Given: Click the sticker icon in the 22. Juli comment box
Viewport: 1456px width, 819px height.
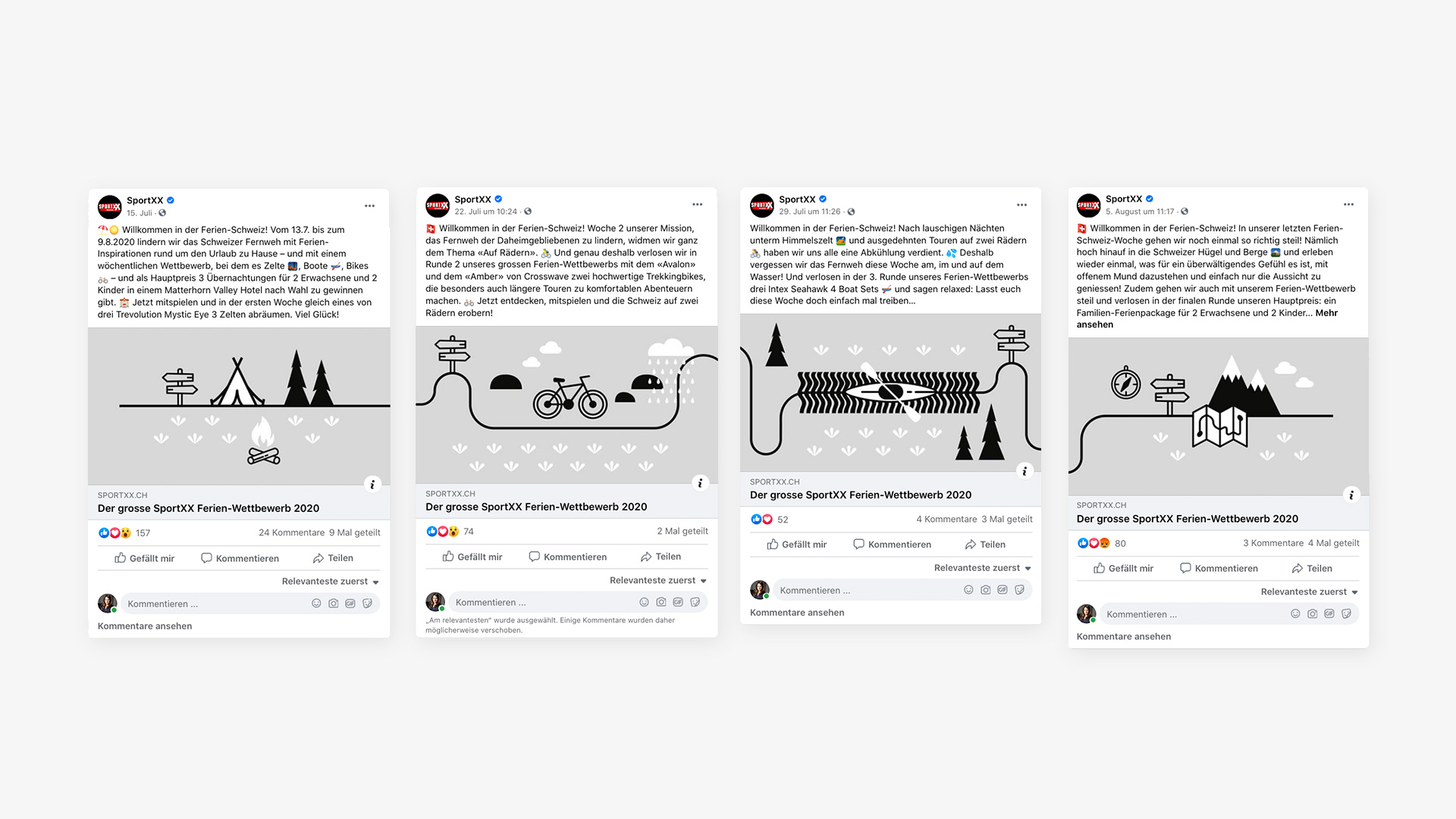Looking at the screenshot, I should [695, 602].
